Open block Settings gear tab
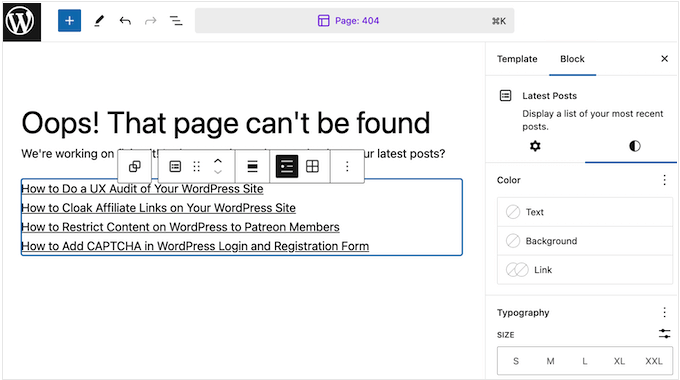This screenshot has height=380, width=680. 536,146
